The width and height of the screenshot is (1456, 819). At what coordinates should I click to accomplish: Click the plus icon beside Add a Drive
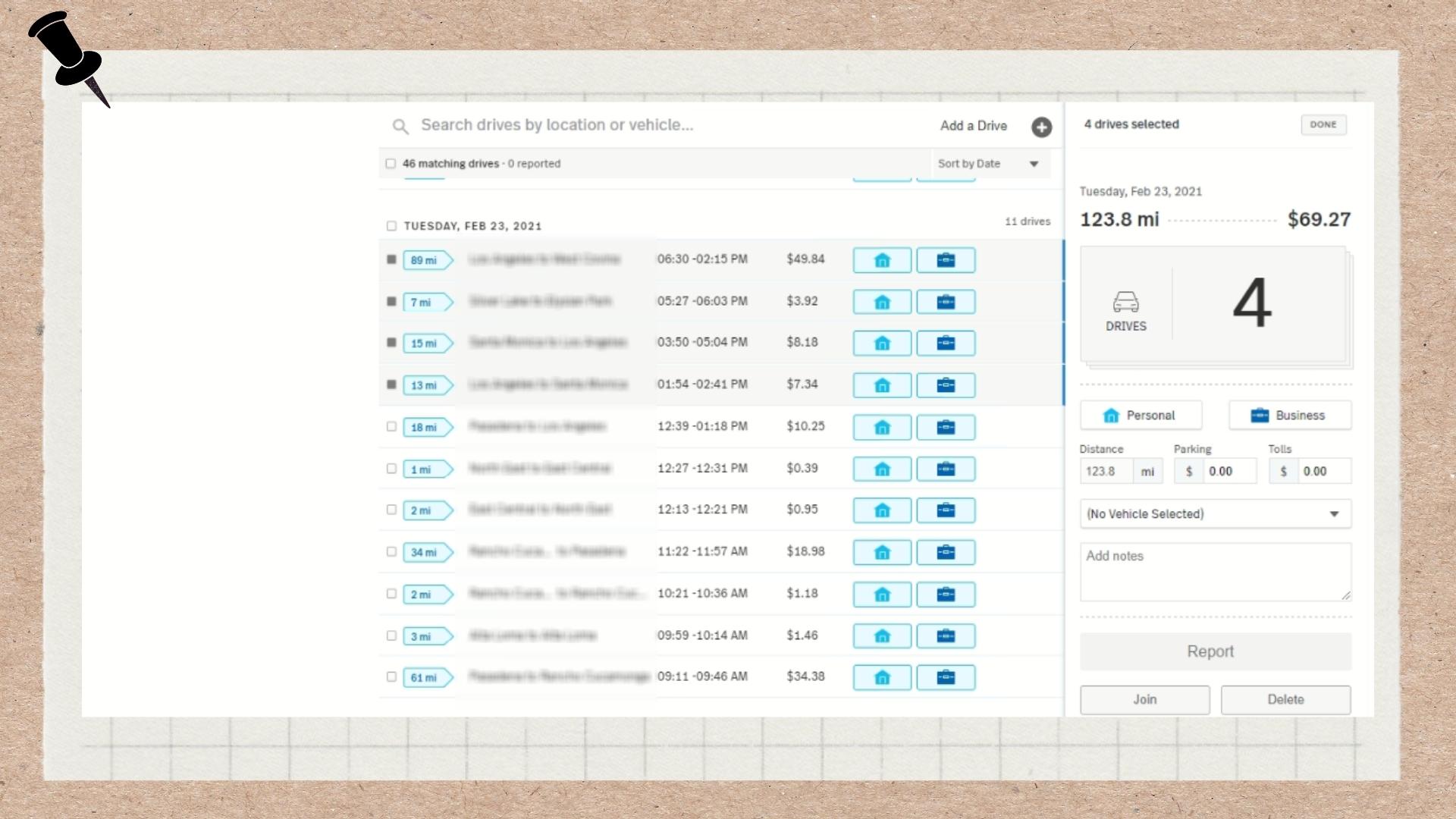(x=1041, y=127)
